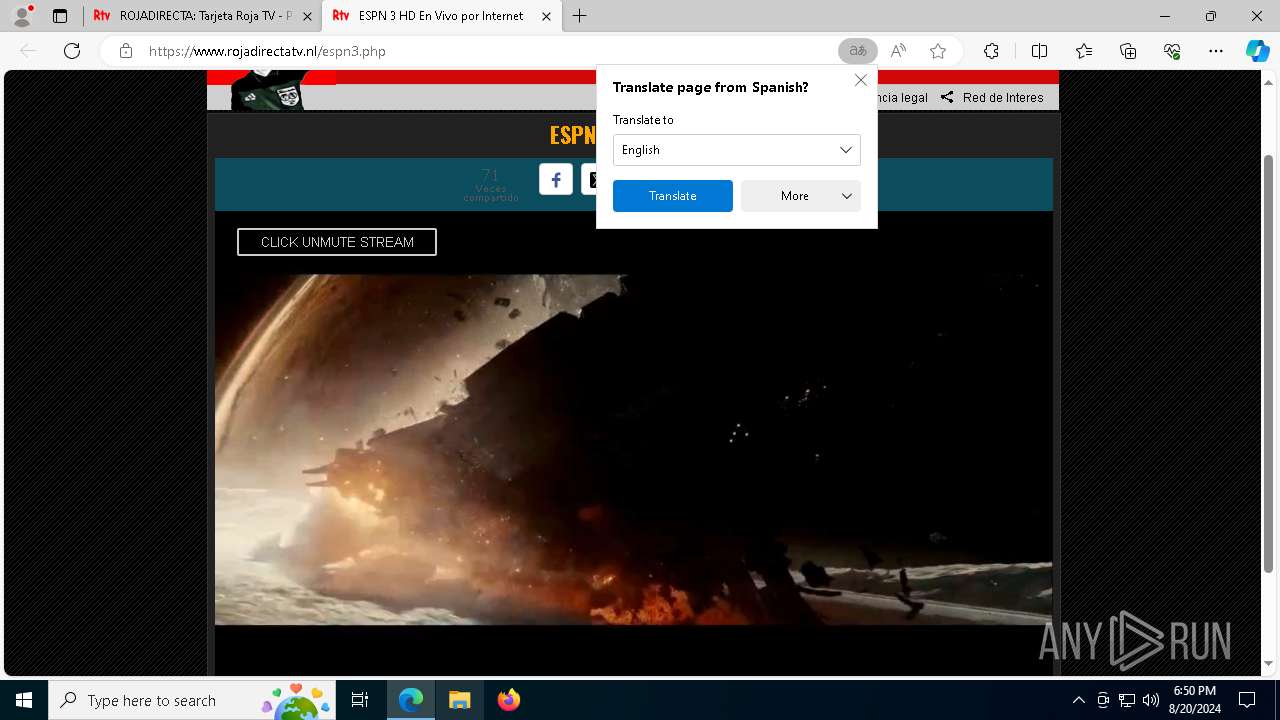1280x720 pixels.
Task: Open the Extensions menu
Action: [x=991, y=51]
